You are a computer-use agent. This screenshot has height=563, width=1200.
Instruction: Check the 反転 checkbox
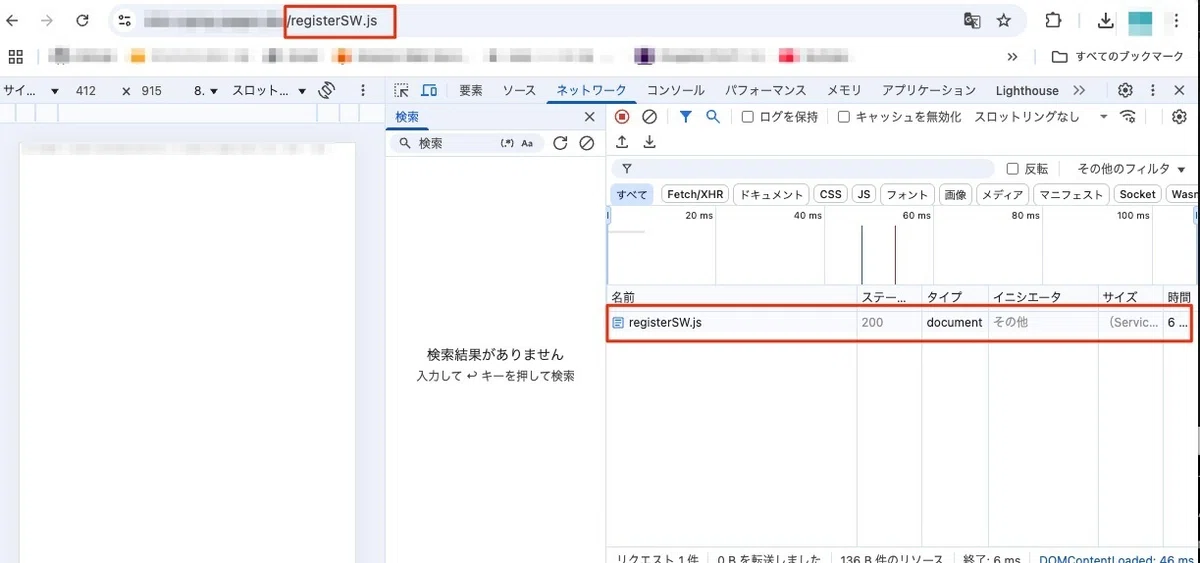(1012, 169)
